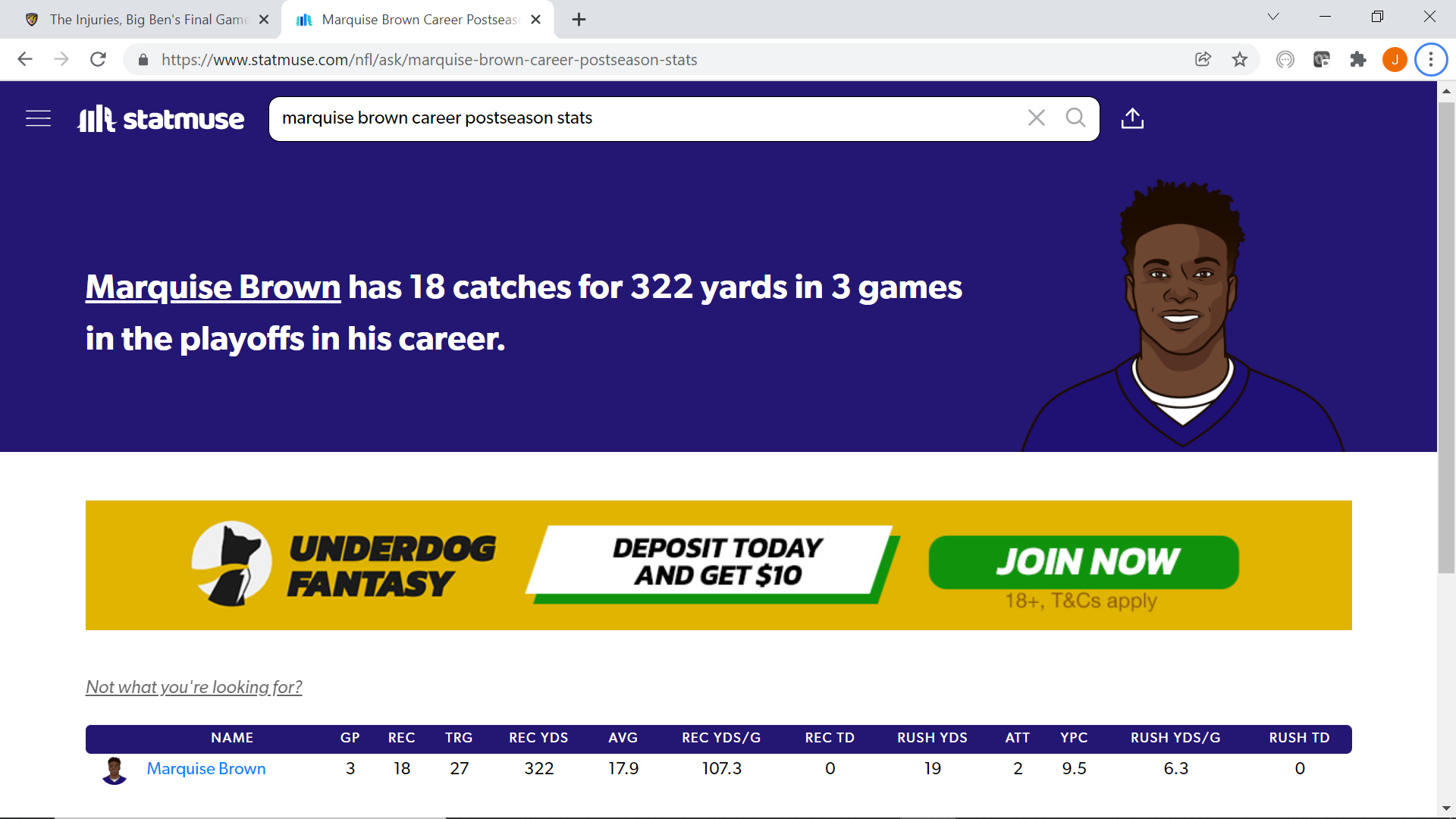Open the Chrome profile avatar J

[x=1395, y=59]
